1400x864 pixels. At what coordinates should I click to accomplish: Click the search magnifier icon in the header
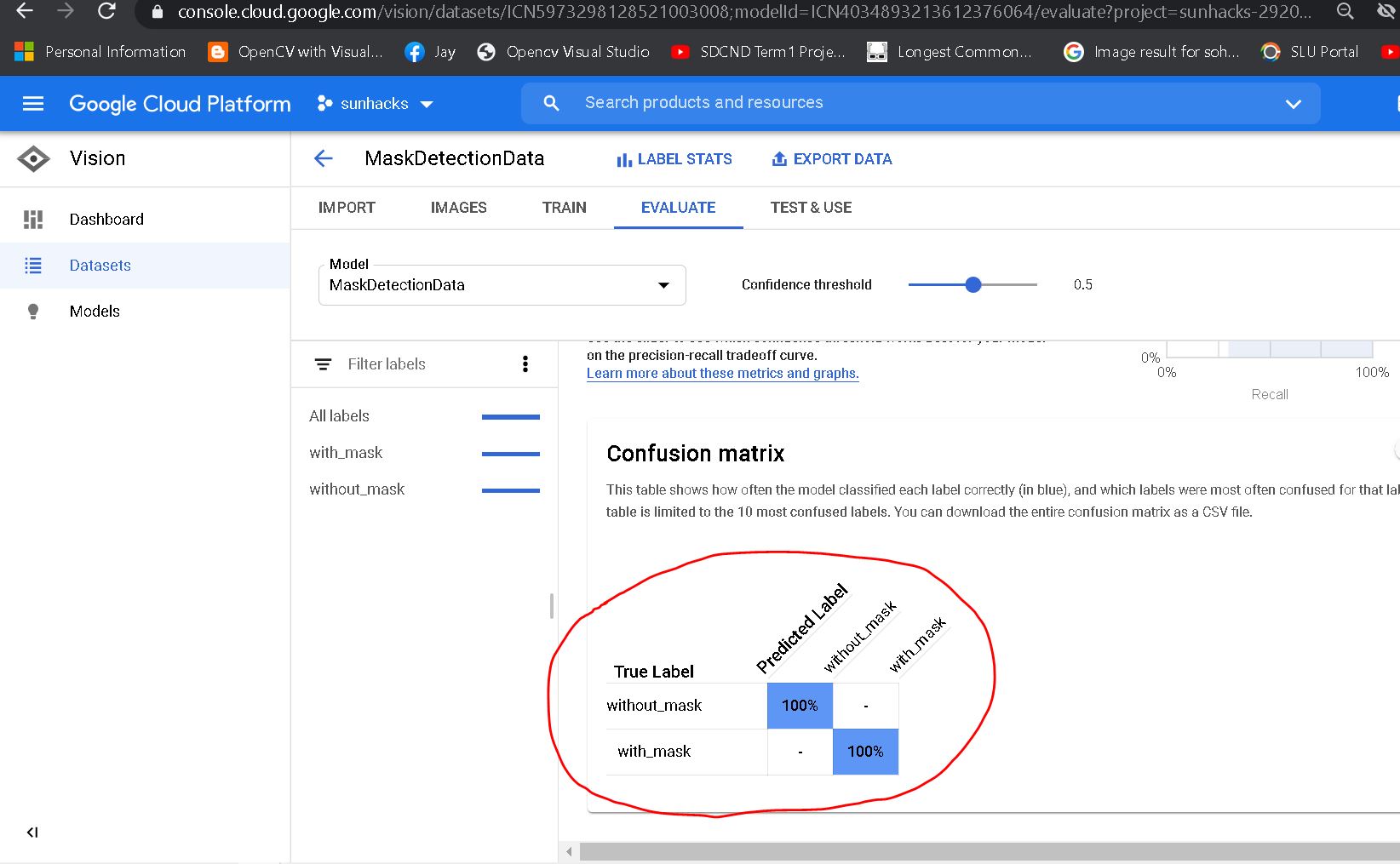pos(551,103)
